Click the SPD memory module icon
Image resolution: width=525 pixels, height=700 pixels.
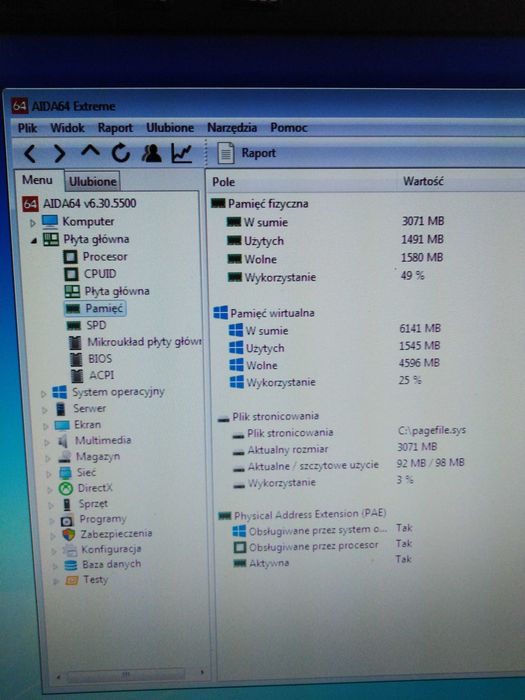point(74,325)
